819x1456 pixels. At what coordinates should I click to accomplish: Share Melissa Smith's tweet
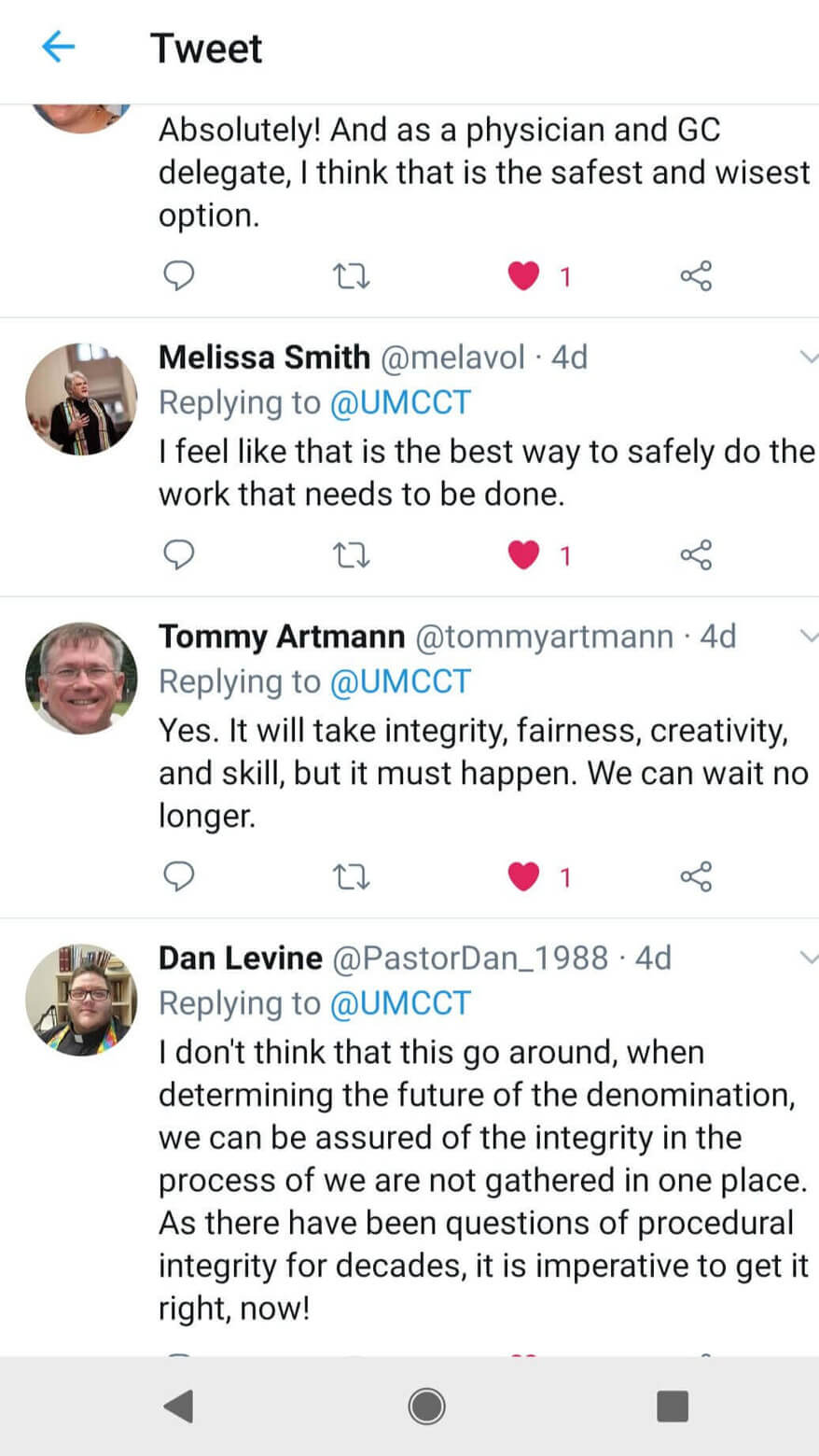[x=697, y=554]
